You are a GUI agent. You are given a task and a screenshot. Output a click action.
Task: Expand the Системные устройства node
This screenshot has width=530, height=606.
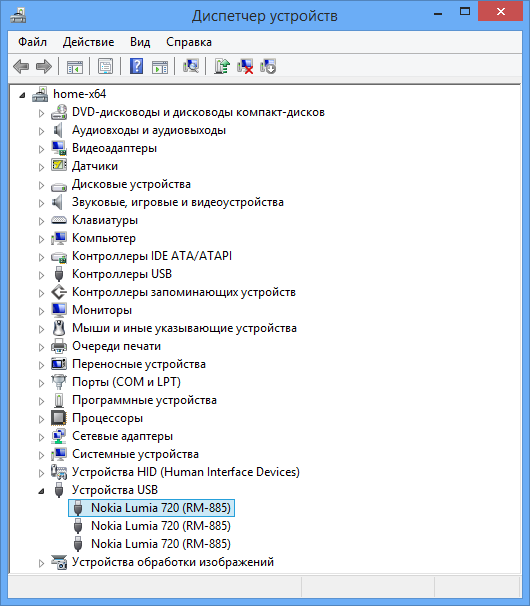(41, 455)
